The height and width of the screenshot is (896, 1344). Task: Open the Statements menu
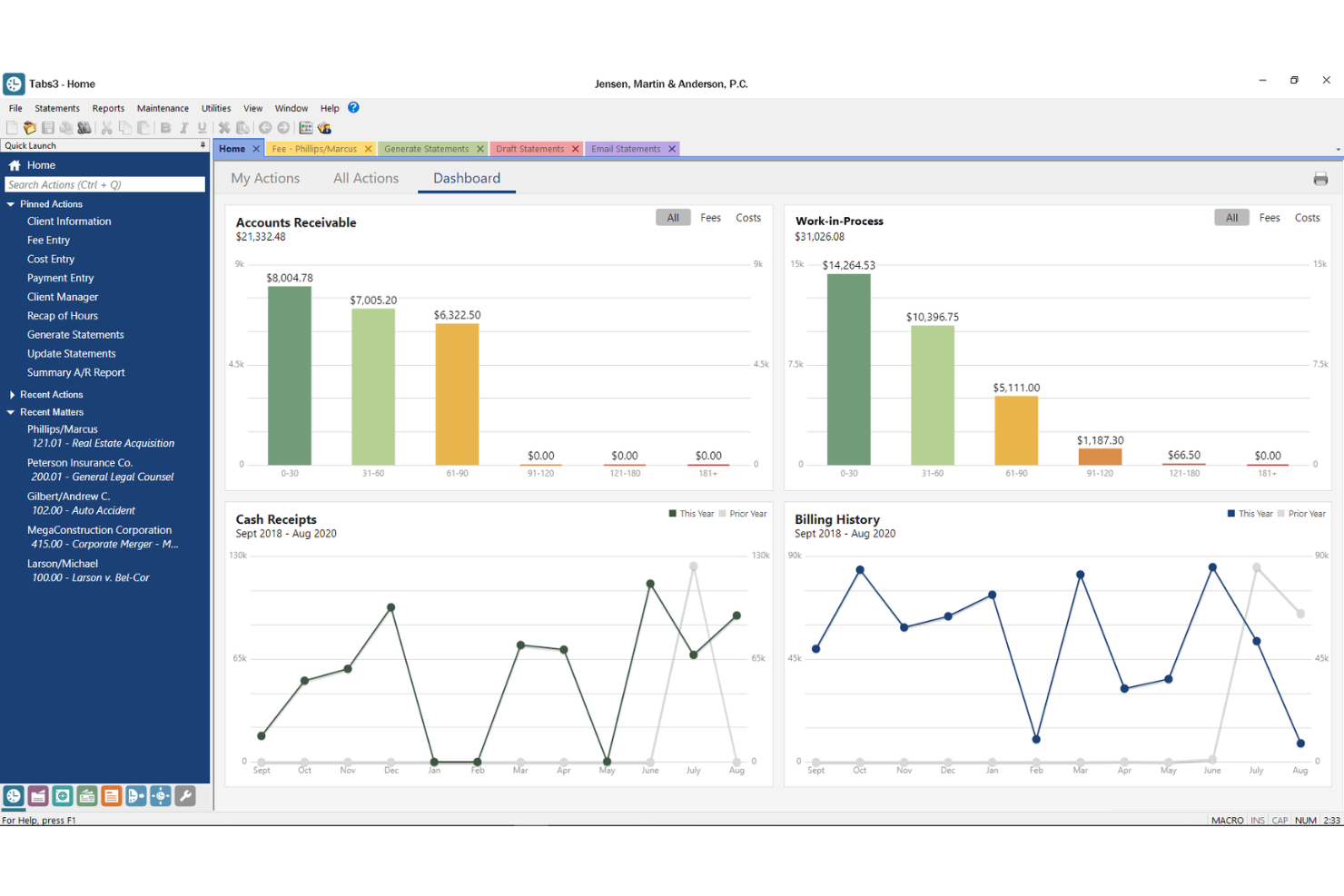(x=57, y=108)
